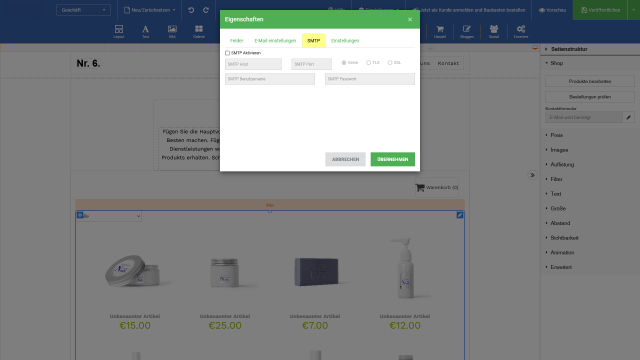Open the publish options dropdown arrow

(633, 10)
